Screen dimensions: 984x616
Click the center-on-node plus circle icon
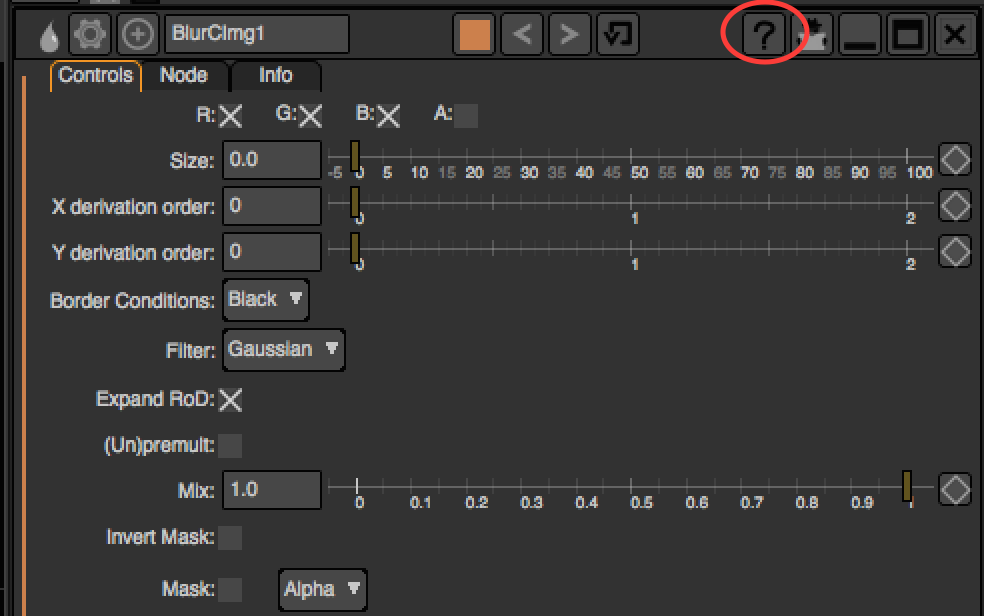[137, 35]
